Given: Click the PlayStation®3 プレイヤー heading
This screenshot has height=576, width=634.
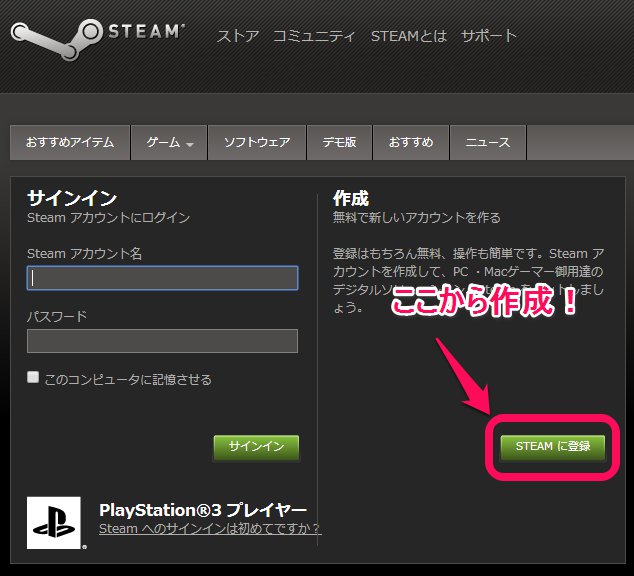Looking at the screenshot, I should point(203,510).
